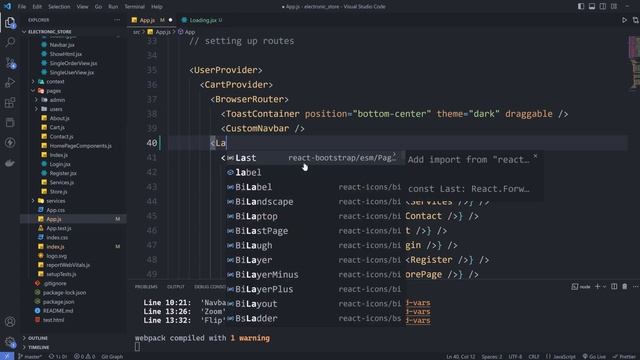Switch to the Output panel tab
This screenshot has width=640, height=360.
pos(176,287)
